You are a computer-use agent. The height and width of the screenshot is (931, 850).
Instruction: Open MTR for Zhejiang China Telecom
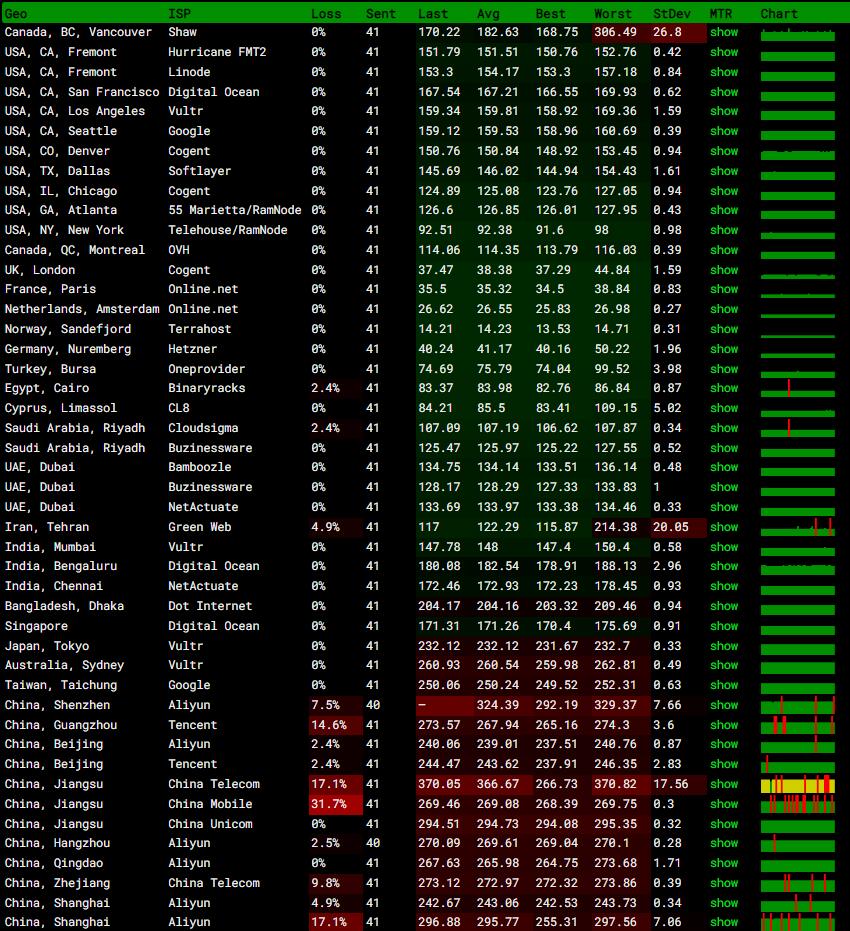coord(724,883)
